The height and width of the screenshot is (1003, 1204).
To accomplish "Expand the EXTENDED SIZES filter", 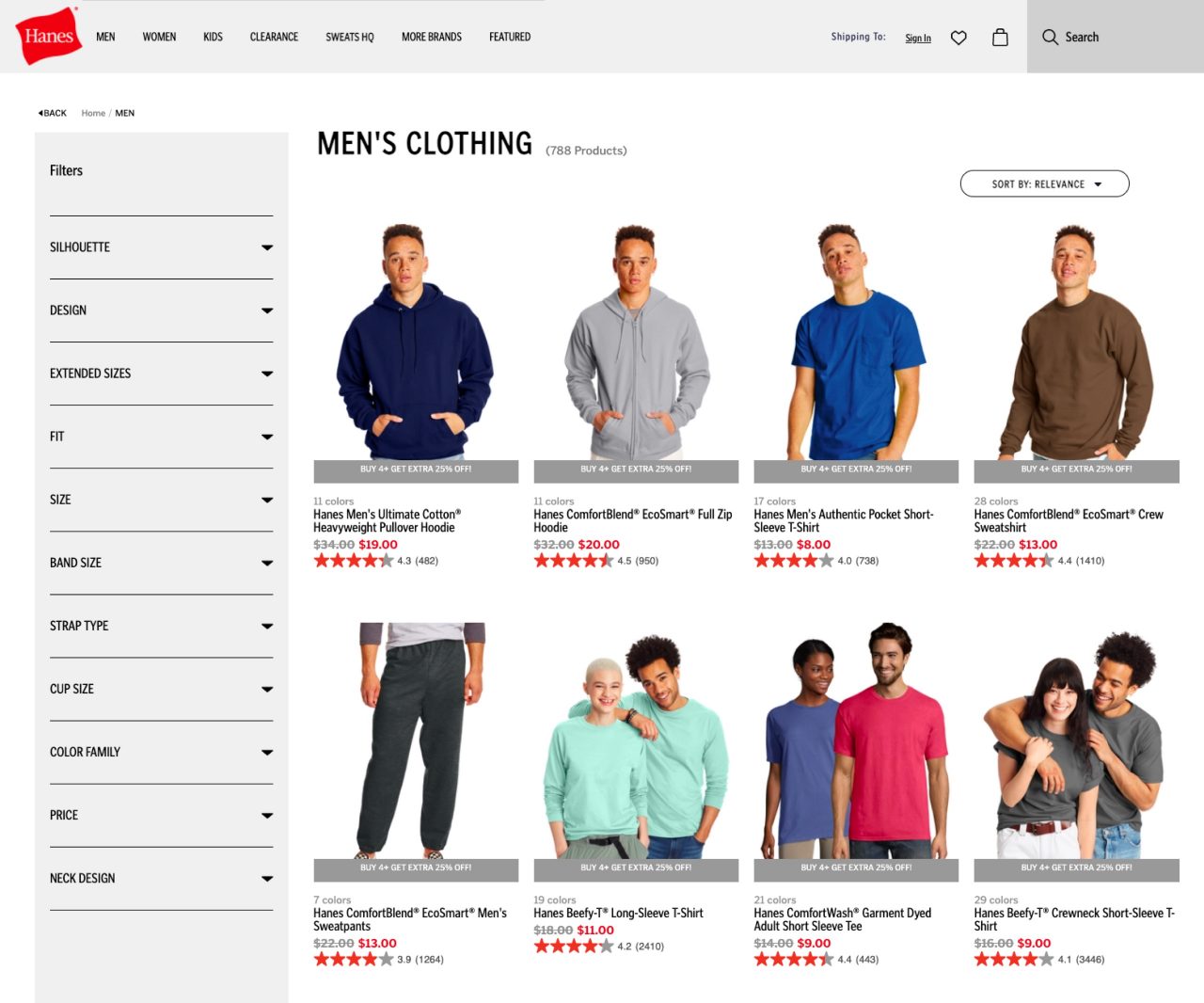I will point(161,374).
